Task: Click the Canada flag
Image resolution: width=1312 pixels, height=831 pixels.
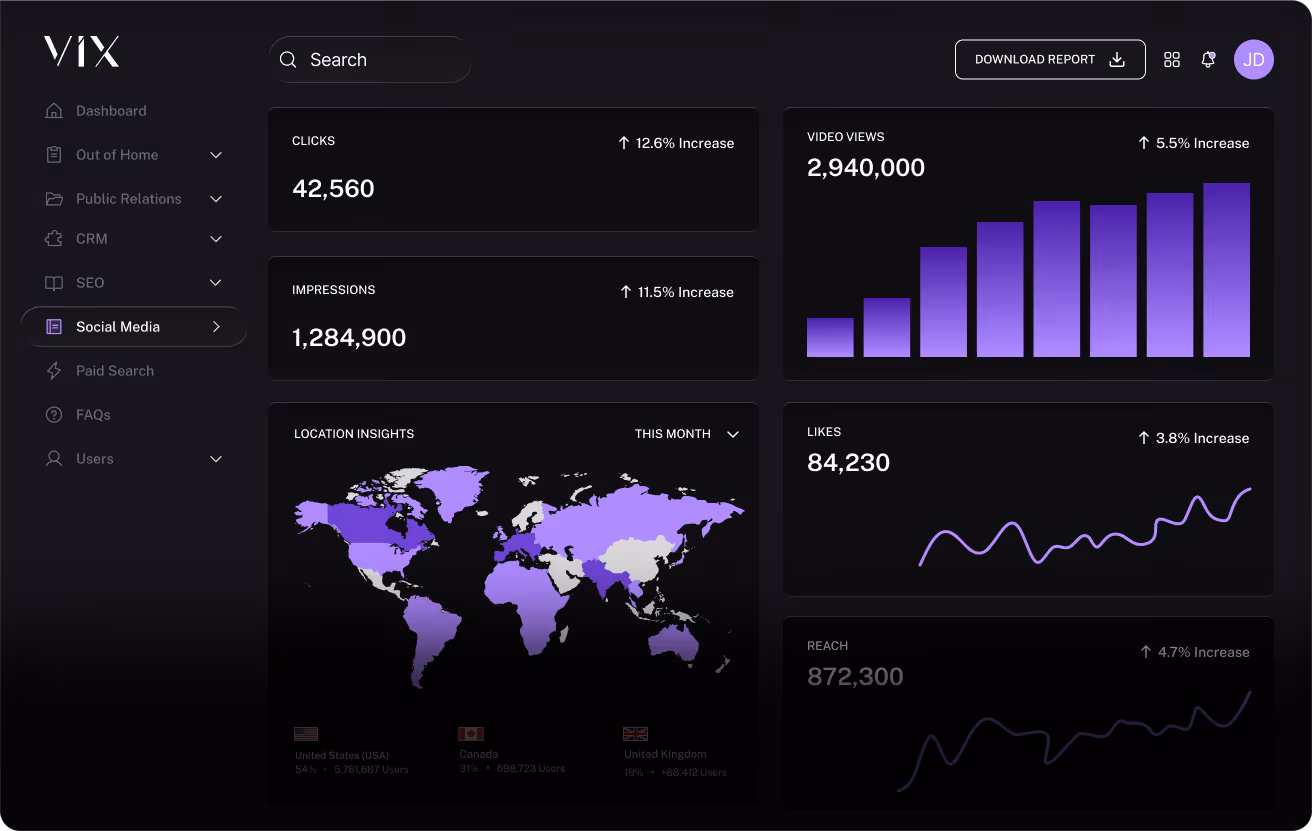Action: (471, 733)
